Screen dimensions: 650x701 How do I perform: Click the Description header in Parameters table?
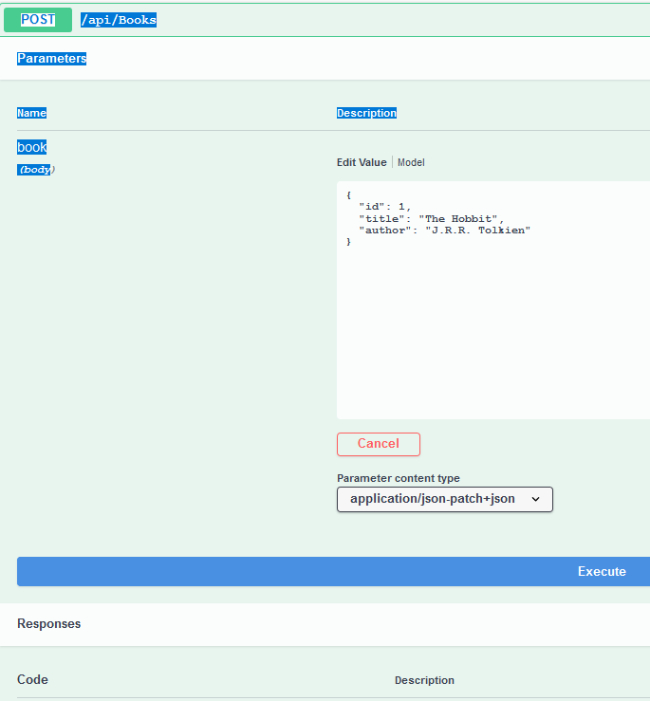366,113
